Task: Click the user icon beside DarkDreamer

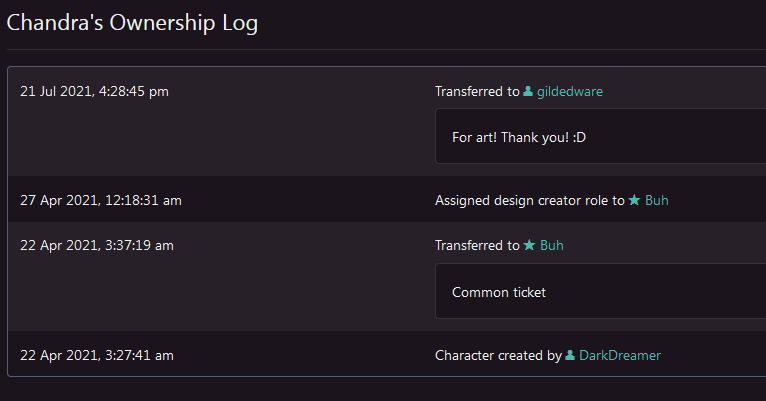Action: [x=570, y=355]
